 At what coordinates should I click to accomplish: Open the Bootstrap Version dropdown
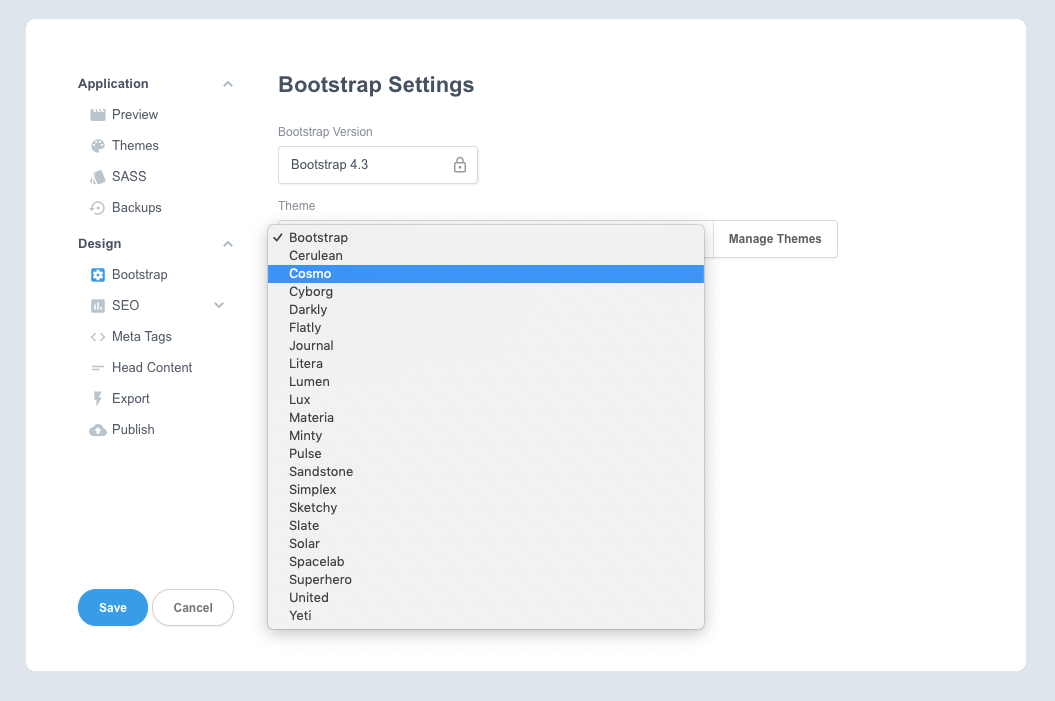[378, 165]
